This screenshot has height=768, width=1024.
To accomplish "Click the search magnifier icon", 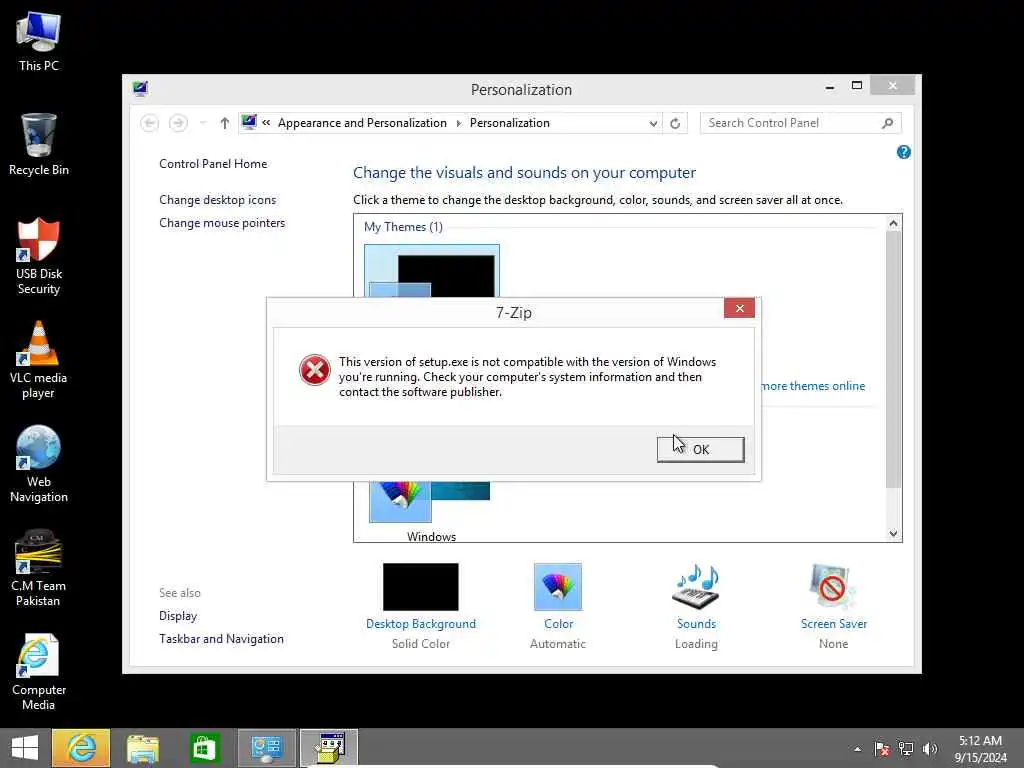I will (x=888, y=123).
